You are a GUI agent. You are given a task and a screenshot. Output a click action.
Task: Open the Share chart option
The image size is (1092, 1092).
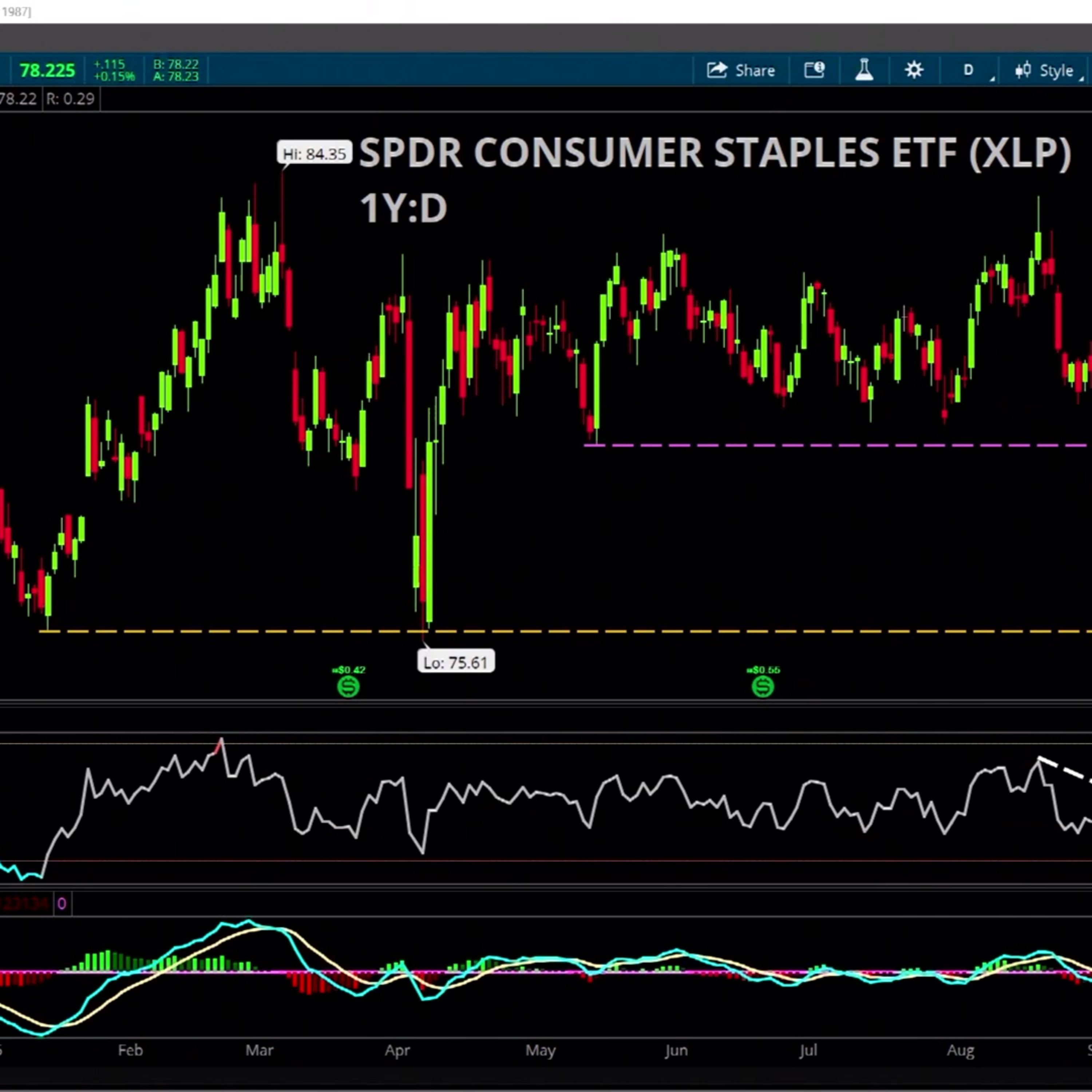(x=740, y=71)
